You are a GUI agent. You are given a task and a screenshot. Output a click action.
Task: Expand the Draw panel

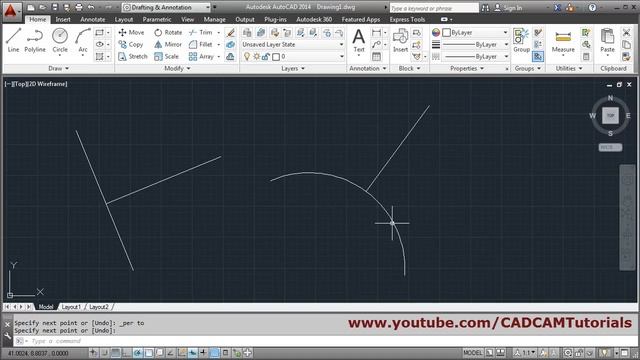pyautogui.click(x=58, y=69)
